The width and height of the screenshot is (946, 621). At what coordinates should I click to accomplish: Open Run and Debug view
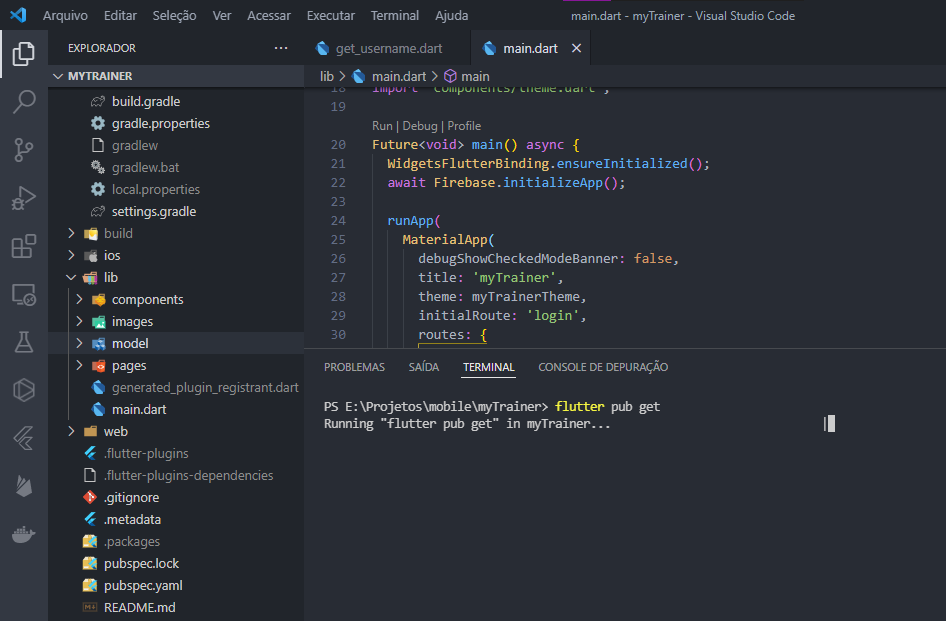click(x=24, y=198)
